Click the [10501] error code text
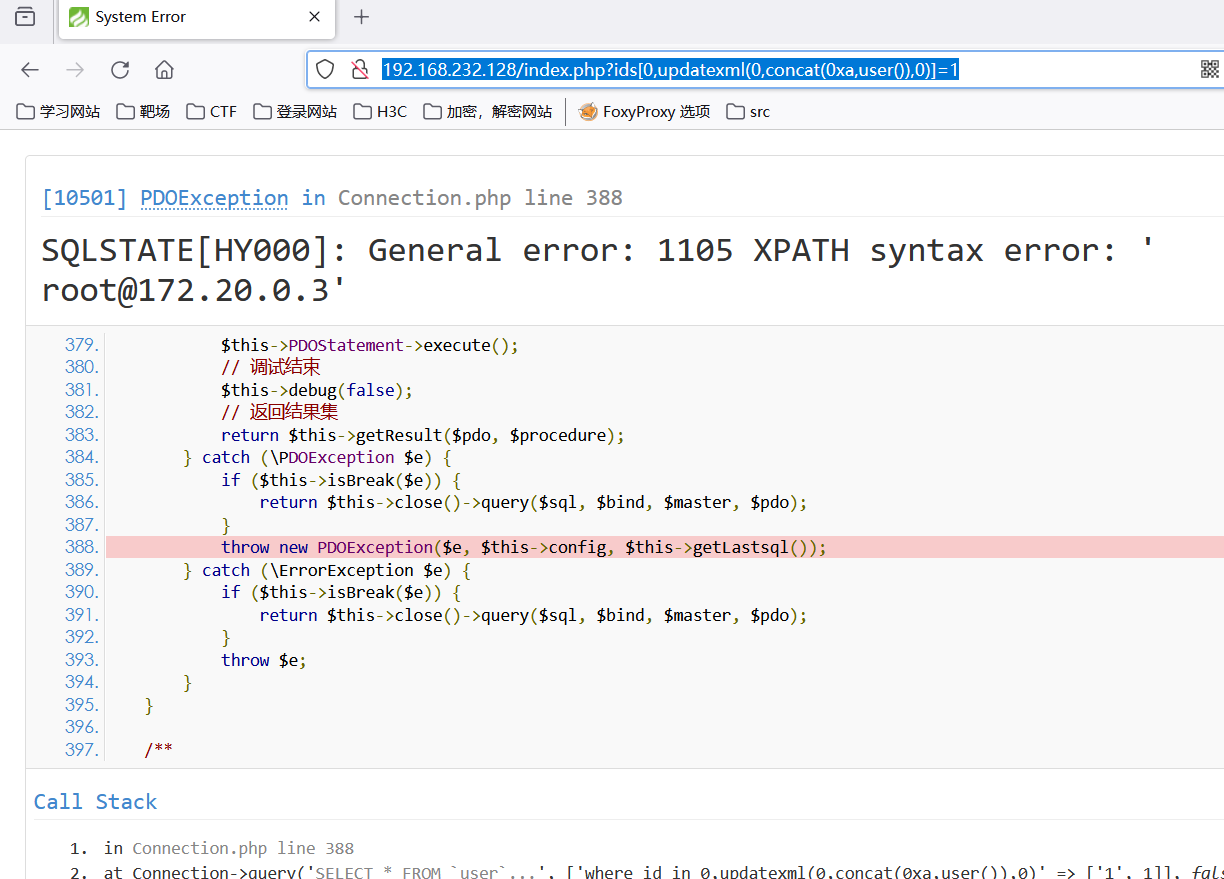The height and width of the screenshot is (879, 1224). [x=84, y=198]
